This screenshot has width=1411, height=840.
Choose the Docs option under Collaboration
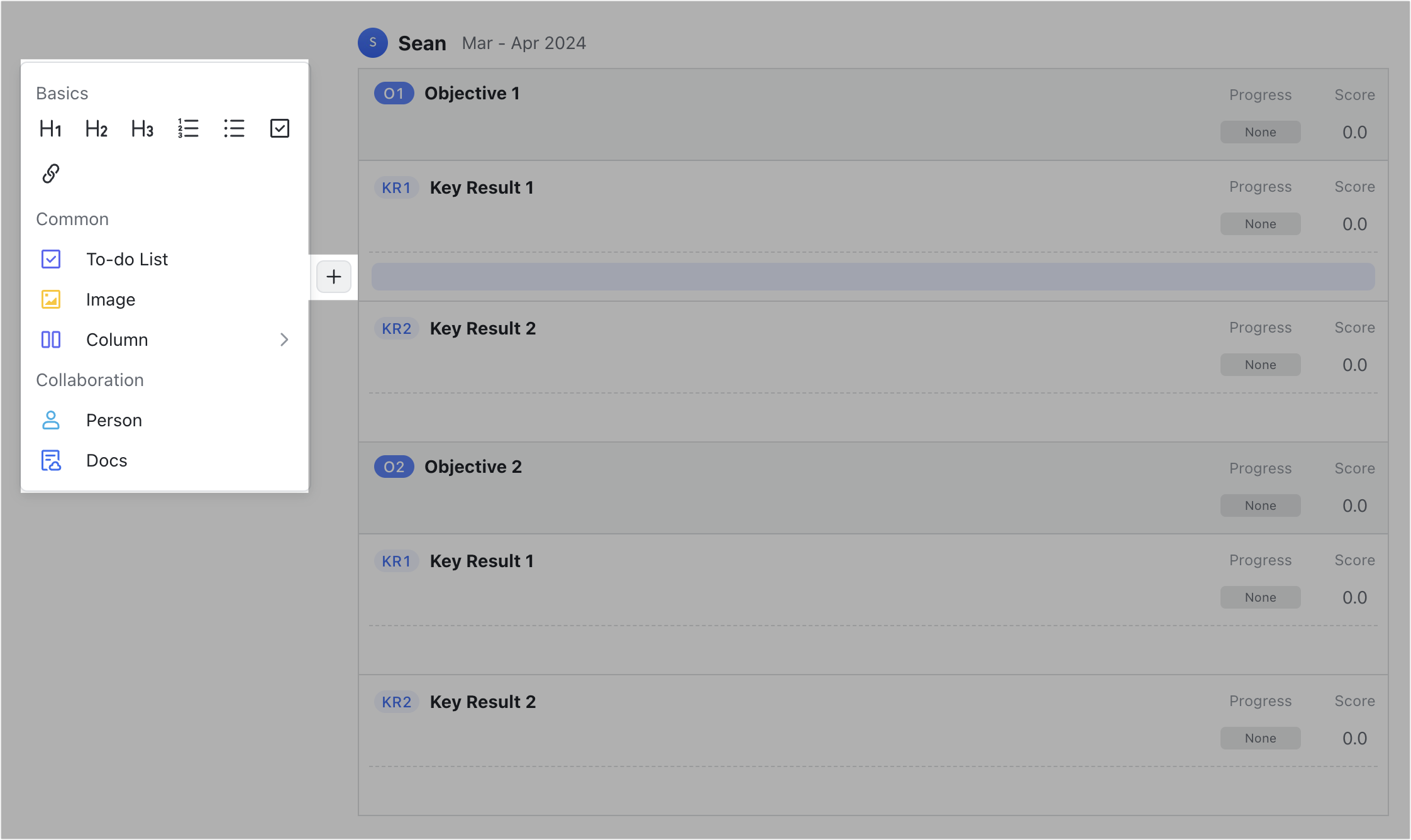click(106, 460)
